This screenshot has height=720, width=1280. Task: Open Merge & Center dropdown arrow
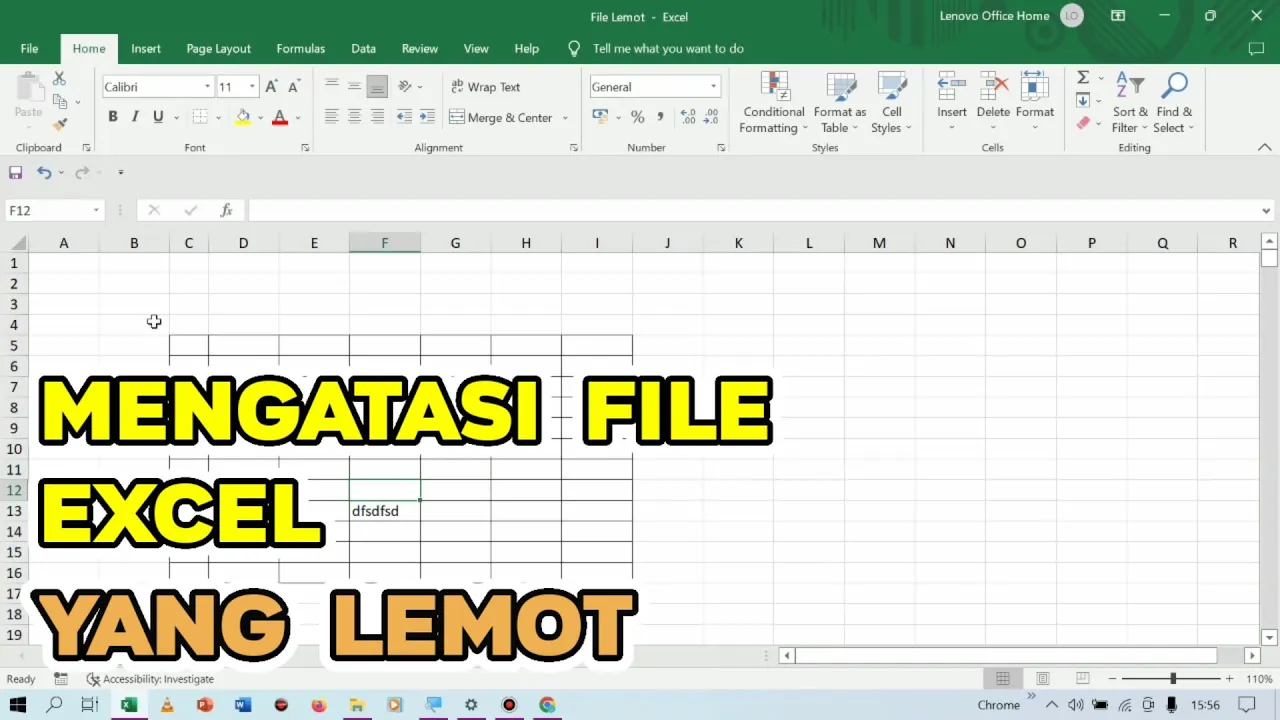point(565,118)
